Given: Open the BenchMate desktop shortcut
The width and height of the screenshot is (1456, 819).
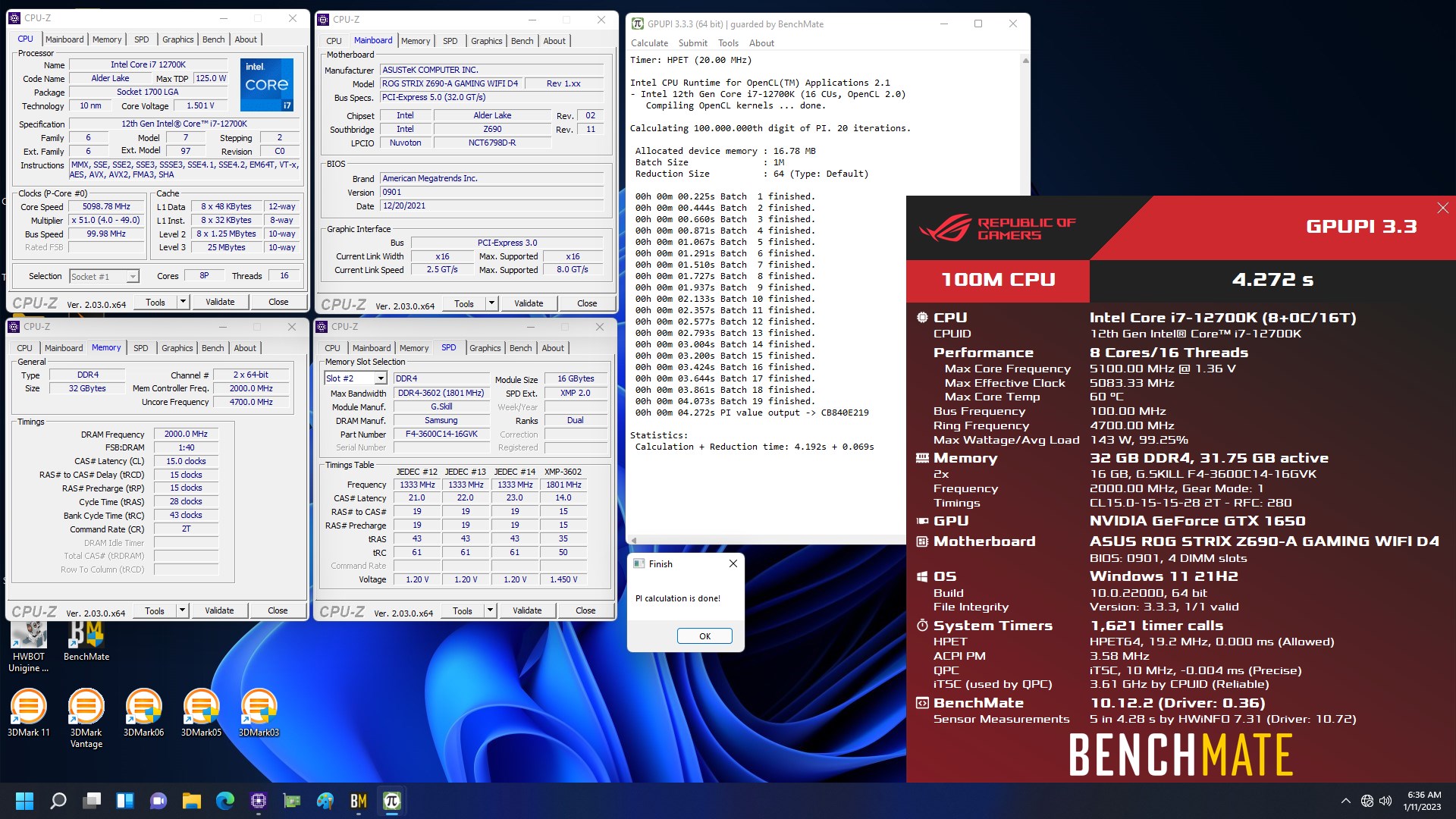Looking at the screenshot, I should (x=86, y=642).
